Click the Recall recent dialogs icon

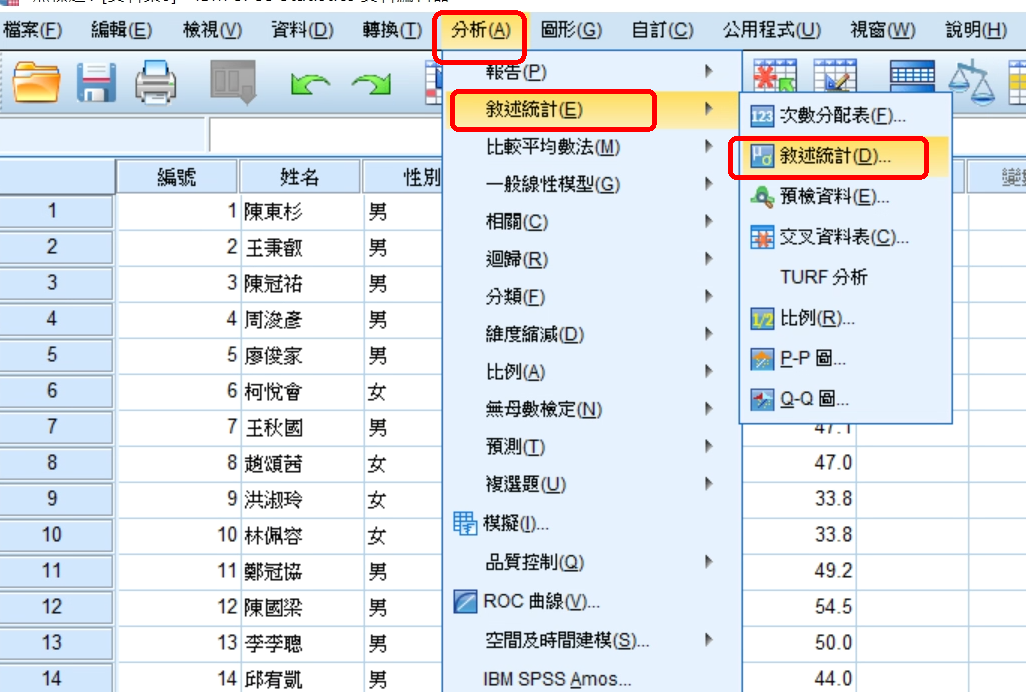point(233,83)
